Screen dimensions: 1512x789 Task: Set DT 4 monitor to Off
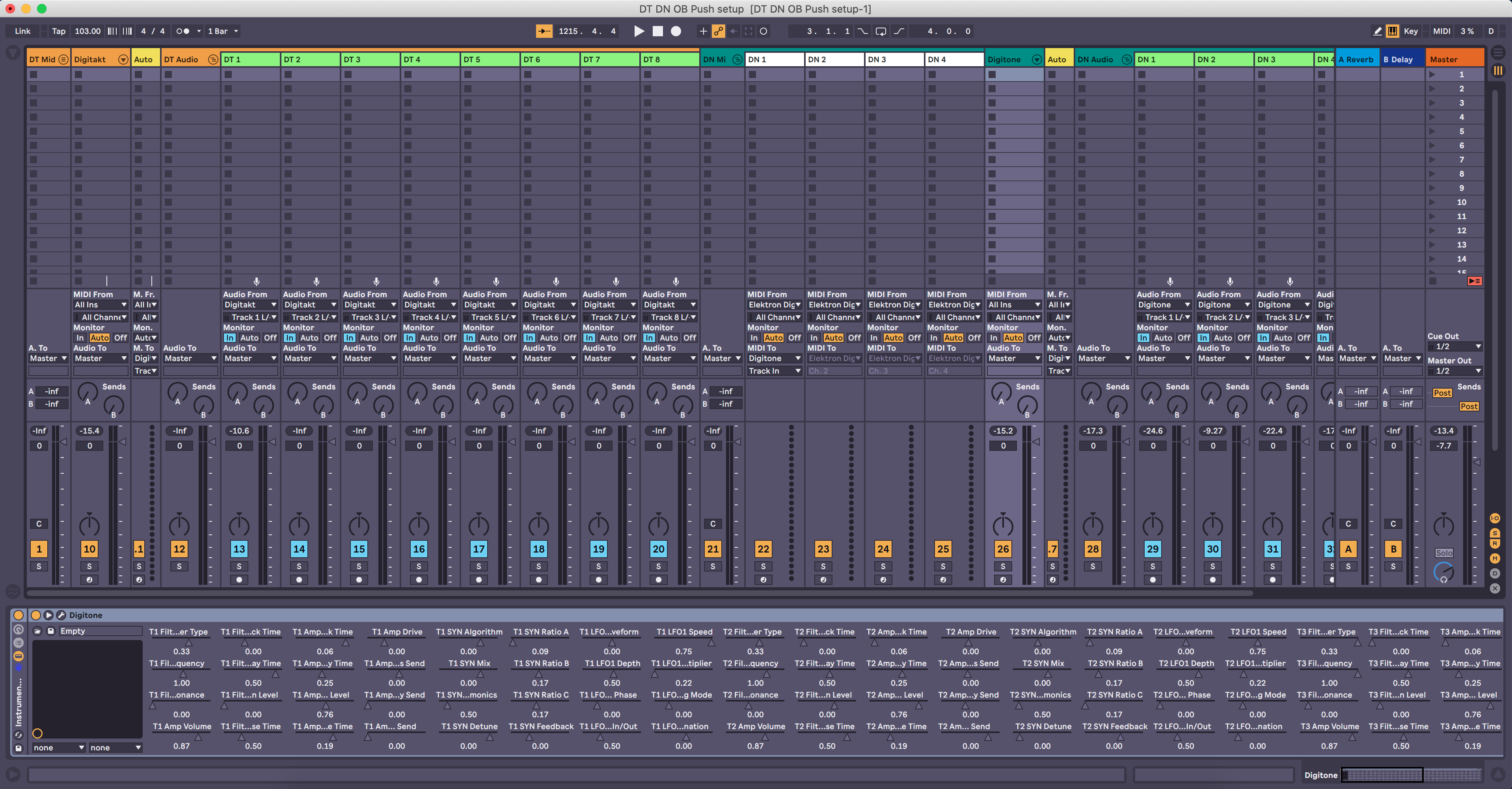[450, 338]
